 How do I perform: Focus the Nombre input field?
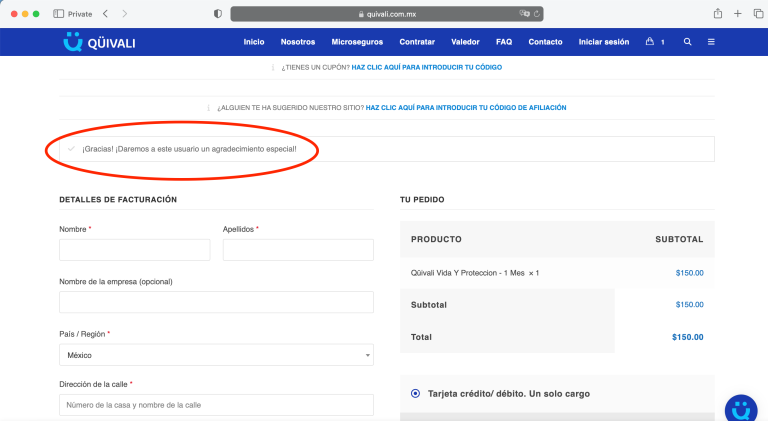click(135, 250)
